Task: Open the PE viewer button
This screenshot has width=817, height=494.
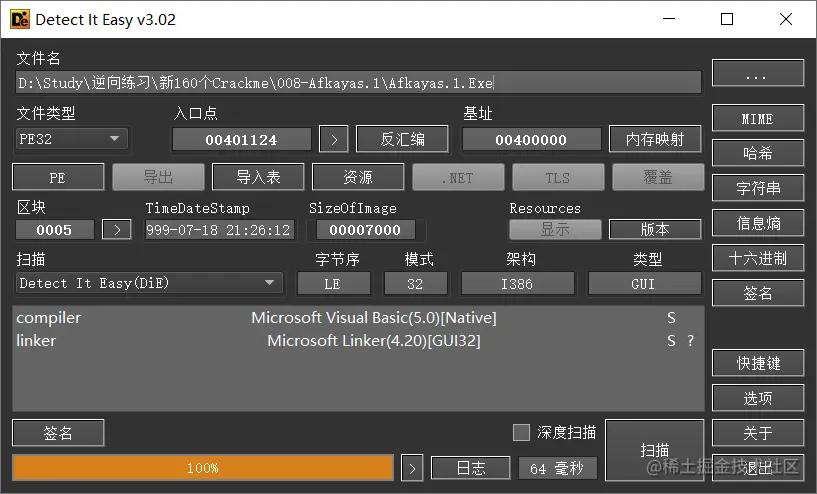Action: pyautogui.click(x=58, y=177)
